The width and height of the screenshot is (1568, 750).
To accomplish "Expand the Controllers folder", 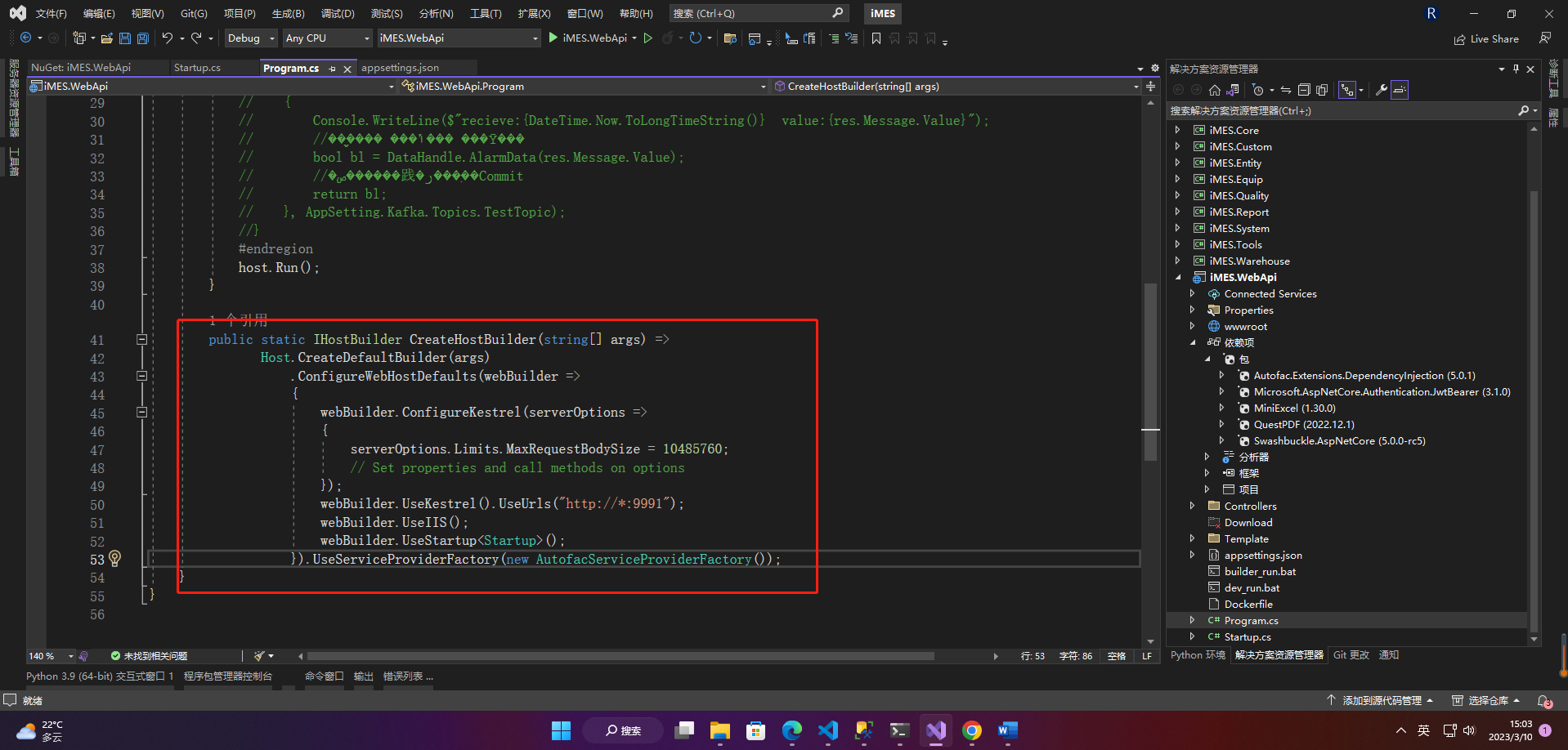I will [x=1192, y=506].
